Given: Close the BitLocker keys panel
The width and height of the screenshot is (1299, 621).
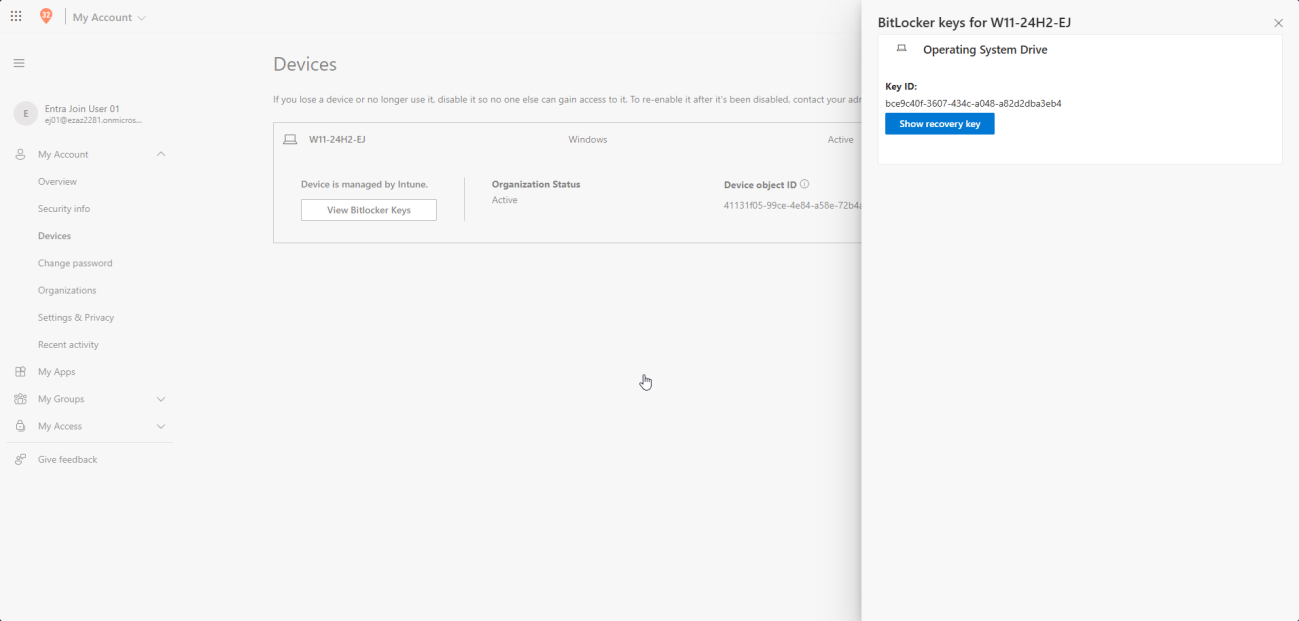Looking at the screenshot, I should (x=1278, y=23).
